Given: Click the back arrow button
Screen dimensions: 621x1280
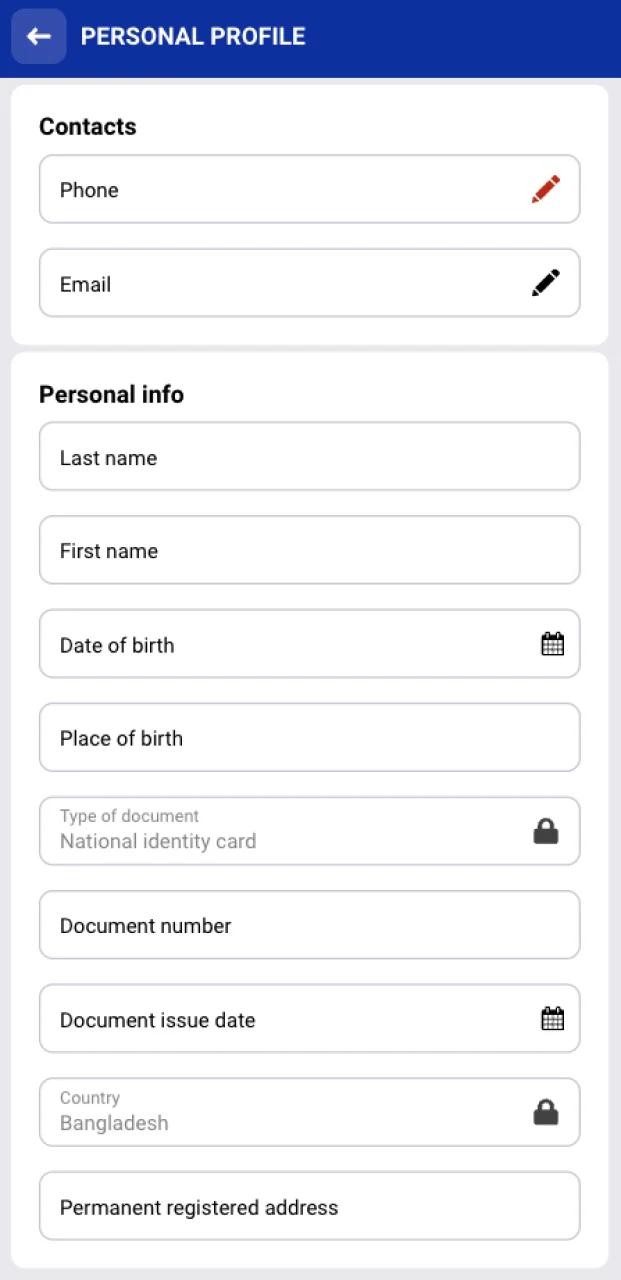Looking at the screenshot, I should pyautogui.click(x=39, y=37).
